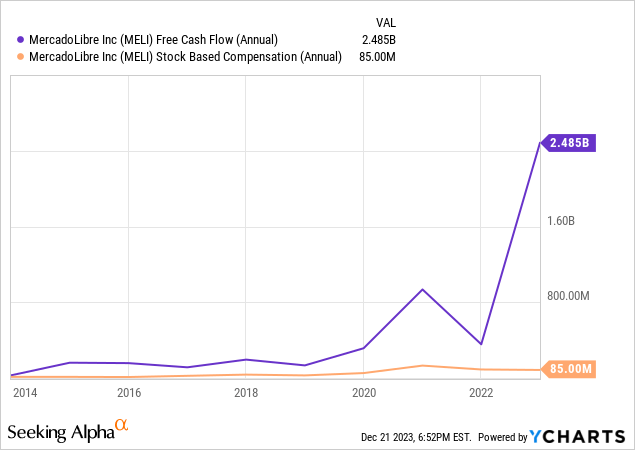
Task: Click the 2022 x-axis label
Action: pos(481,392)
